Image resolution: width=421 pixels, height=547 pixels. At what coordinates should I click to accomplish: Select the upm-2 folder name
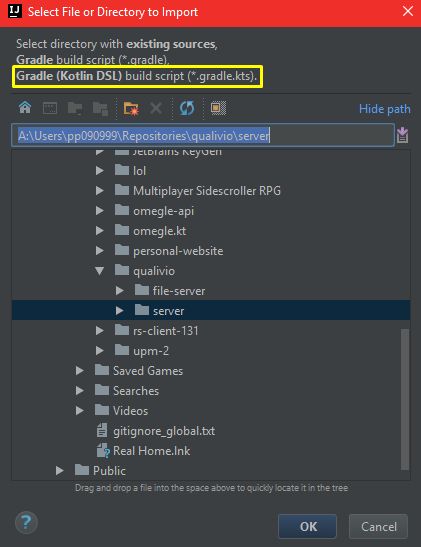pyautogui.click(x=151, y=351)
